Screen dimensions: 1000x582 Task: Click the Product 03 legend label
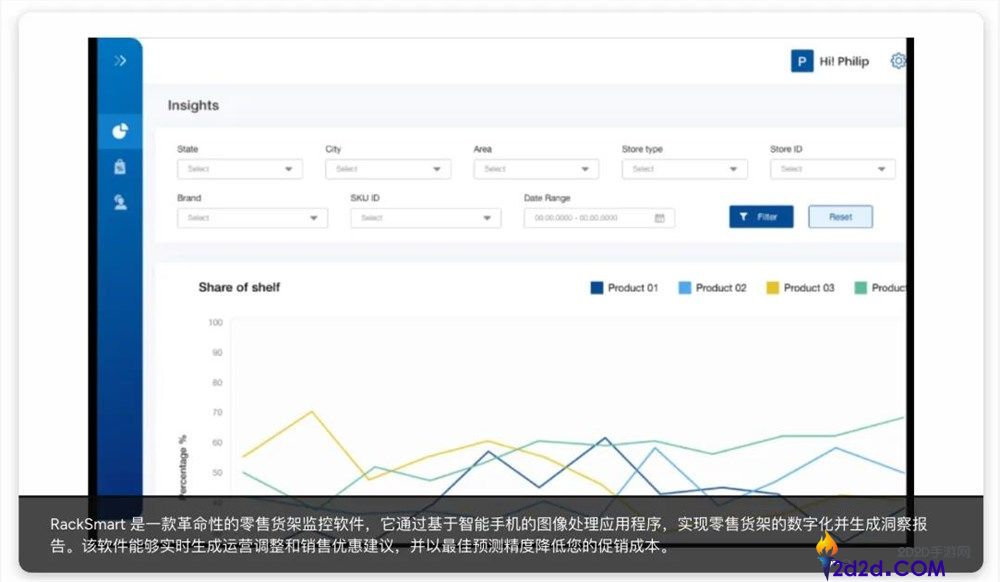pos(809,288)
